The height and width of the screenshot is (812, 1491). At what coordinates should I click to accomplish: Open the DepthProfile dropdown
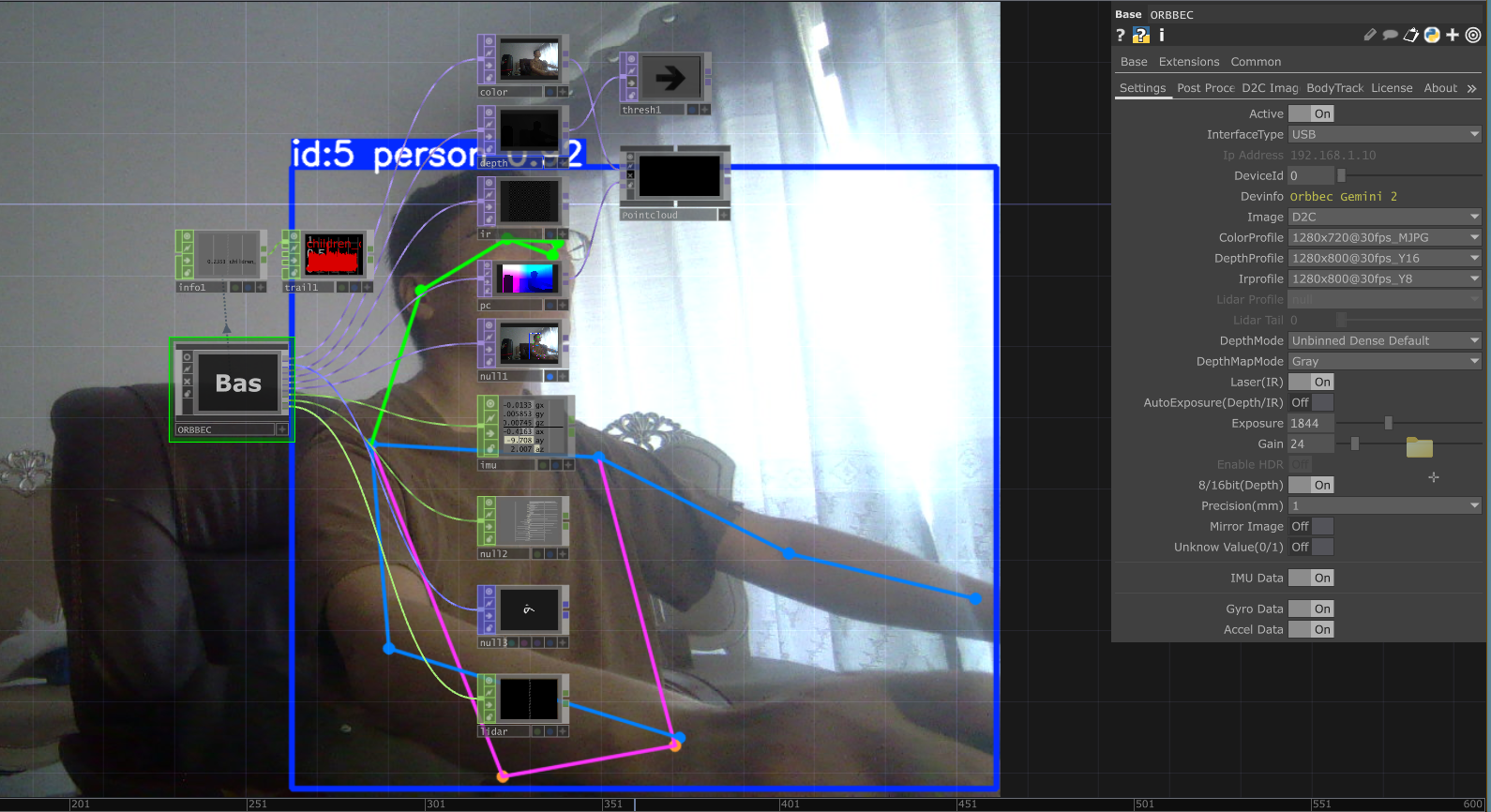click(x=1385, y=258)
